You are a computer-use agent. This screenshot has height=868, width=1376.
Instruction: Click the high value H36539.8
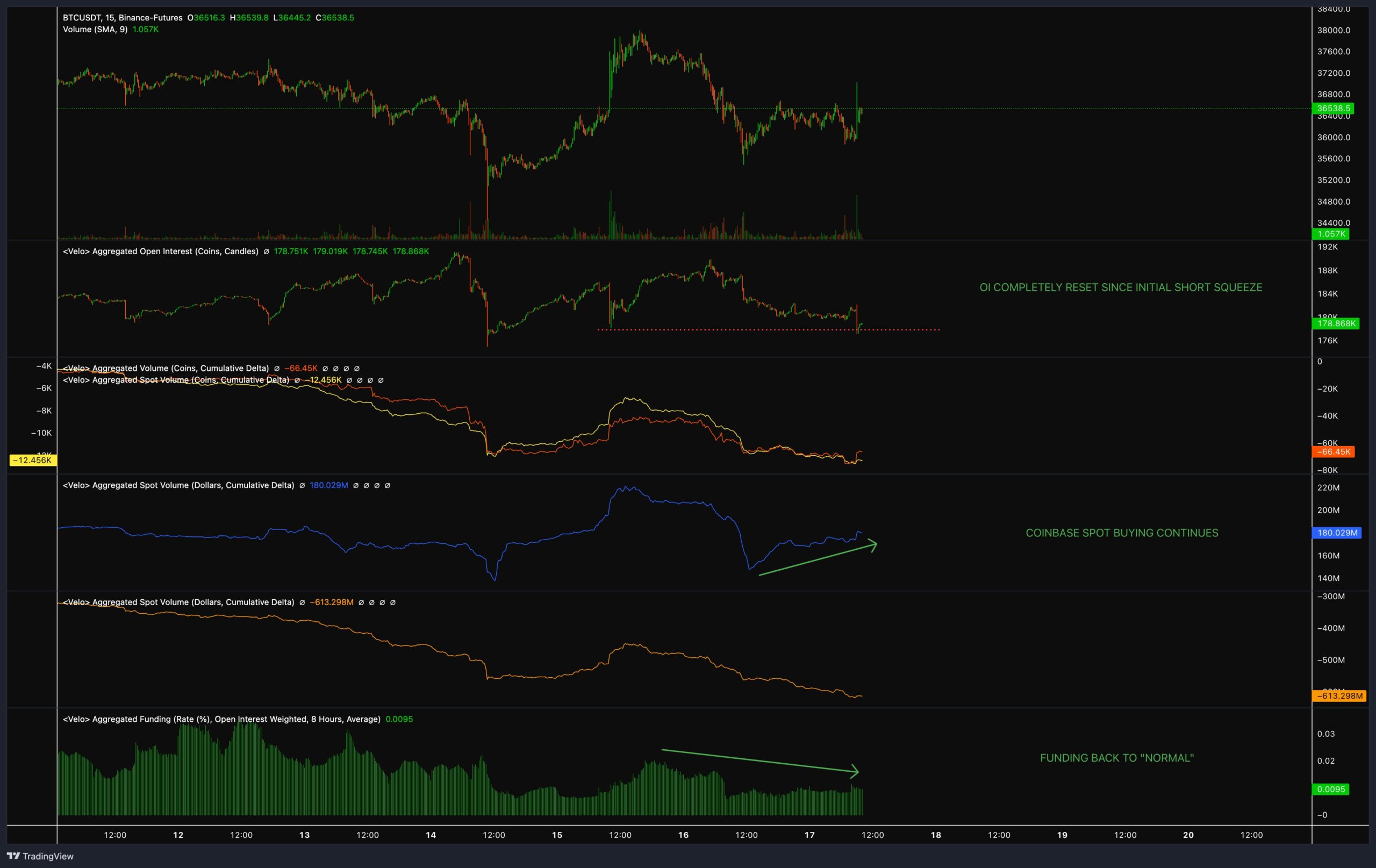(x=249, y=18)
